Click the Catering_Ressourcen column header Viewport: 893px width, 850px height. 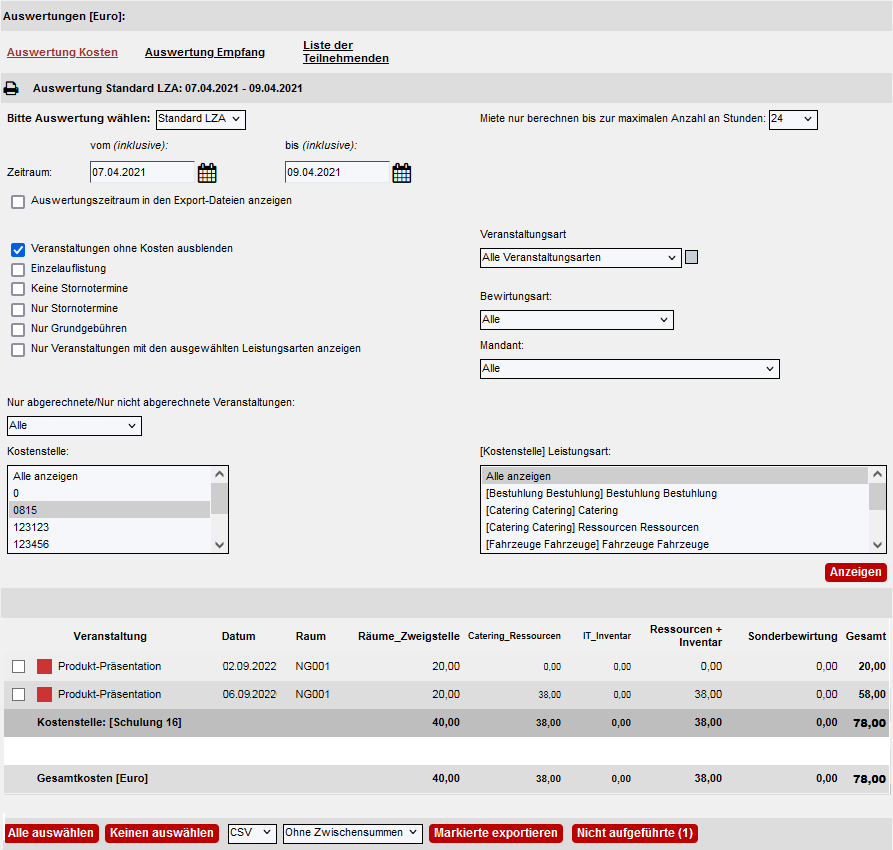pyautogui.click(x=514, y=636)
